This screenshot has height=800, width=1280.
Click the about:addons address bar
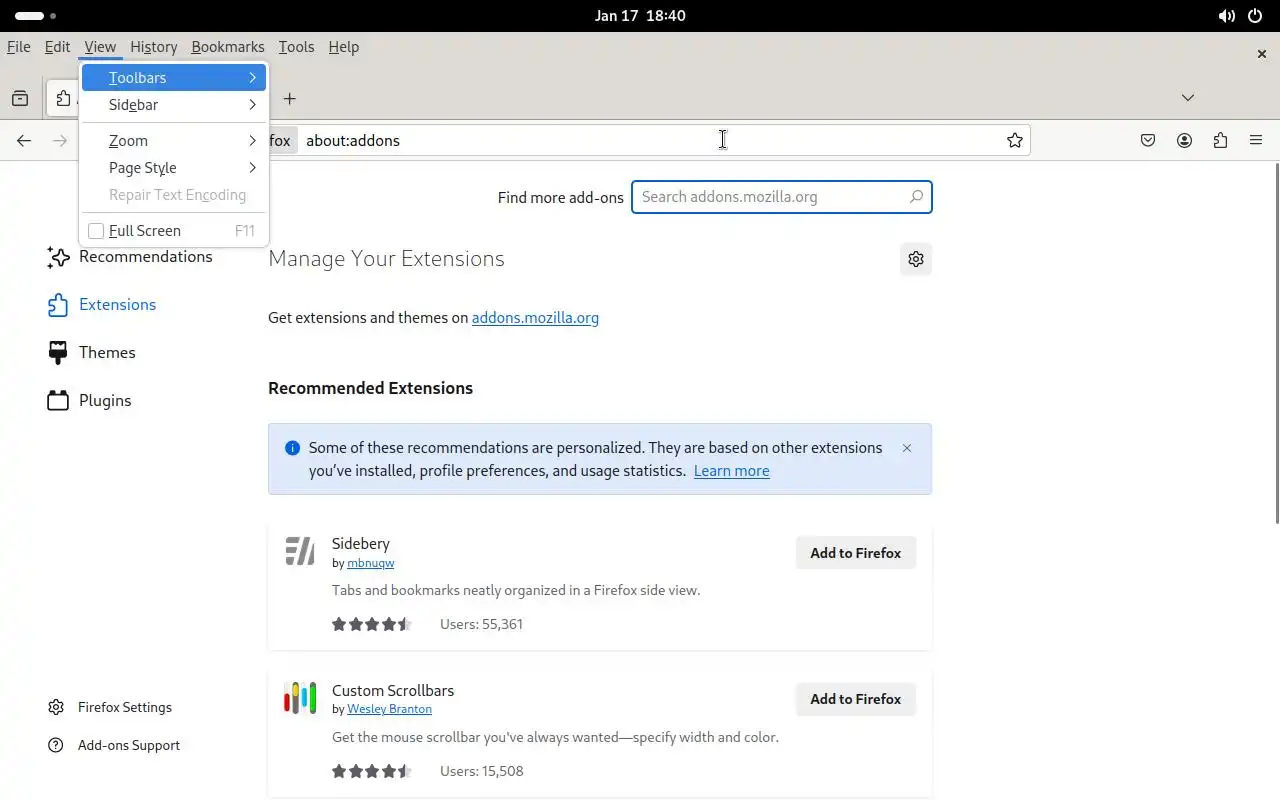[650, 141]
